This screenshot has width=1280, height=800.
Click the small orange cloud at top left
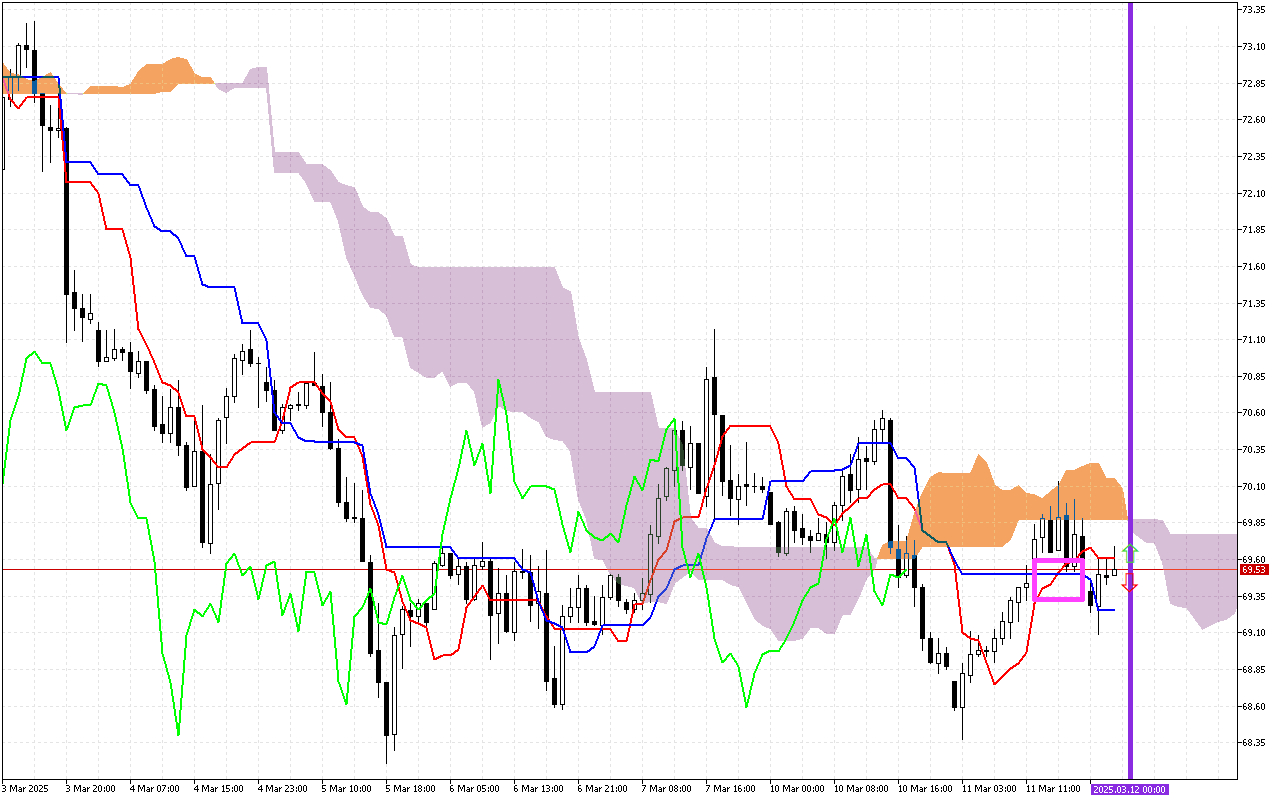165,77
